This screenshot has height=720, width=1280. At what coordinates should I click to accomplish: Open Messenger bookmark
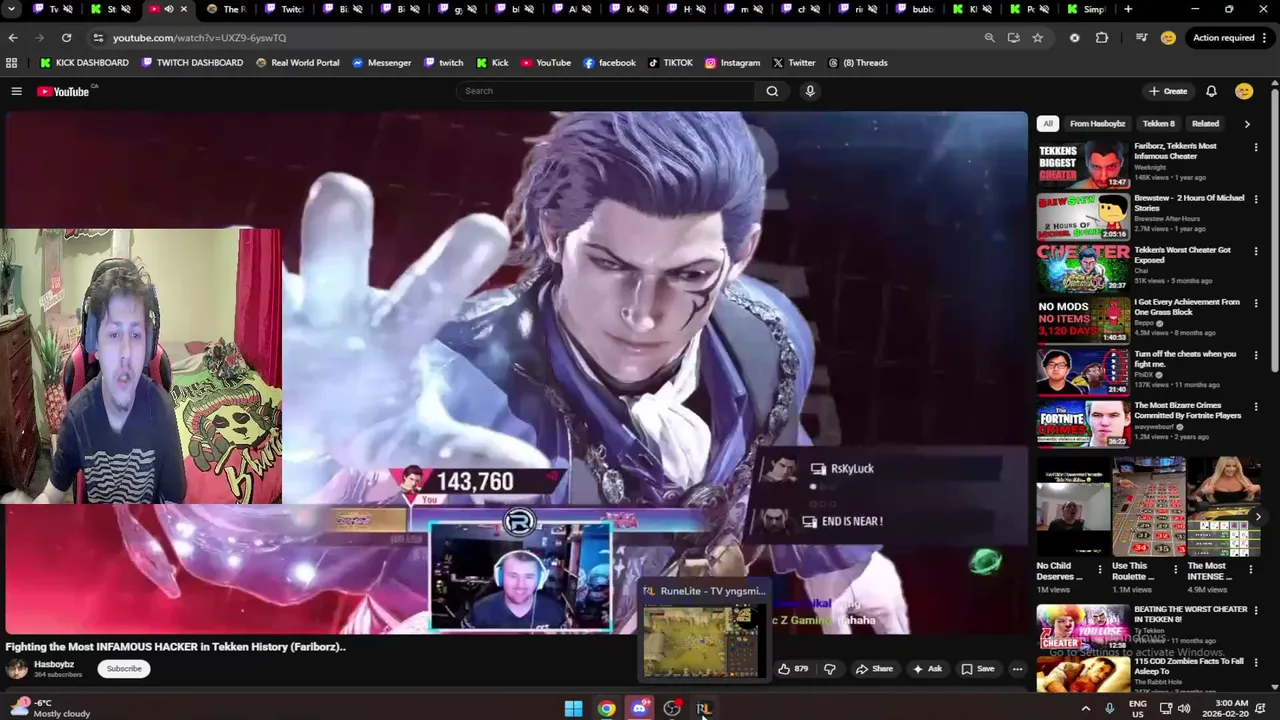coord(381,63)
